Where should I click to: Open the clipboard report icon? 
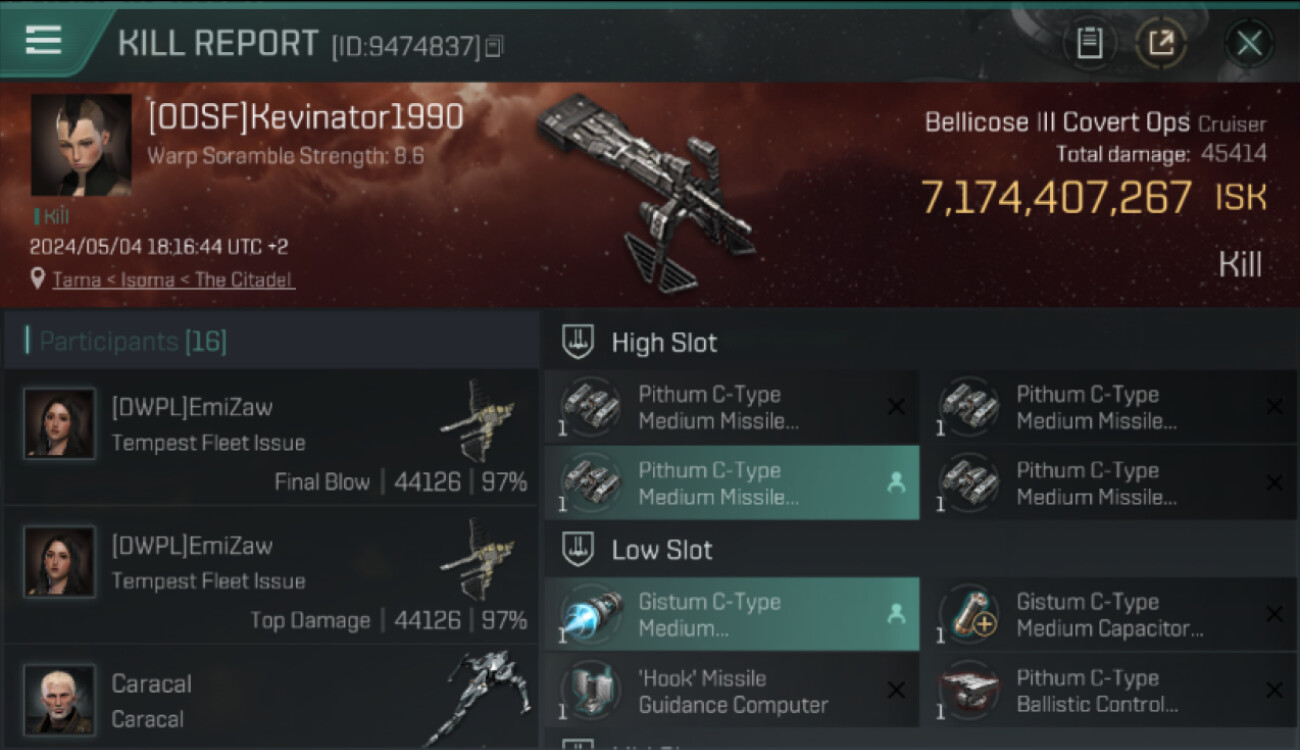pyautogui.click(x=1089, y=43)
